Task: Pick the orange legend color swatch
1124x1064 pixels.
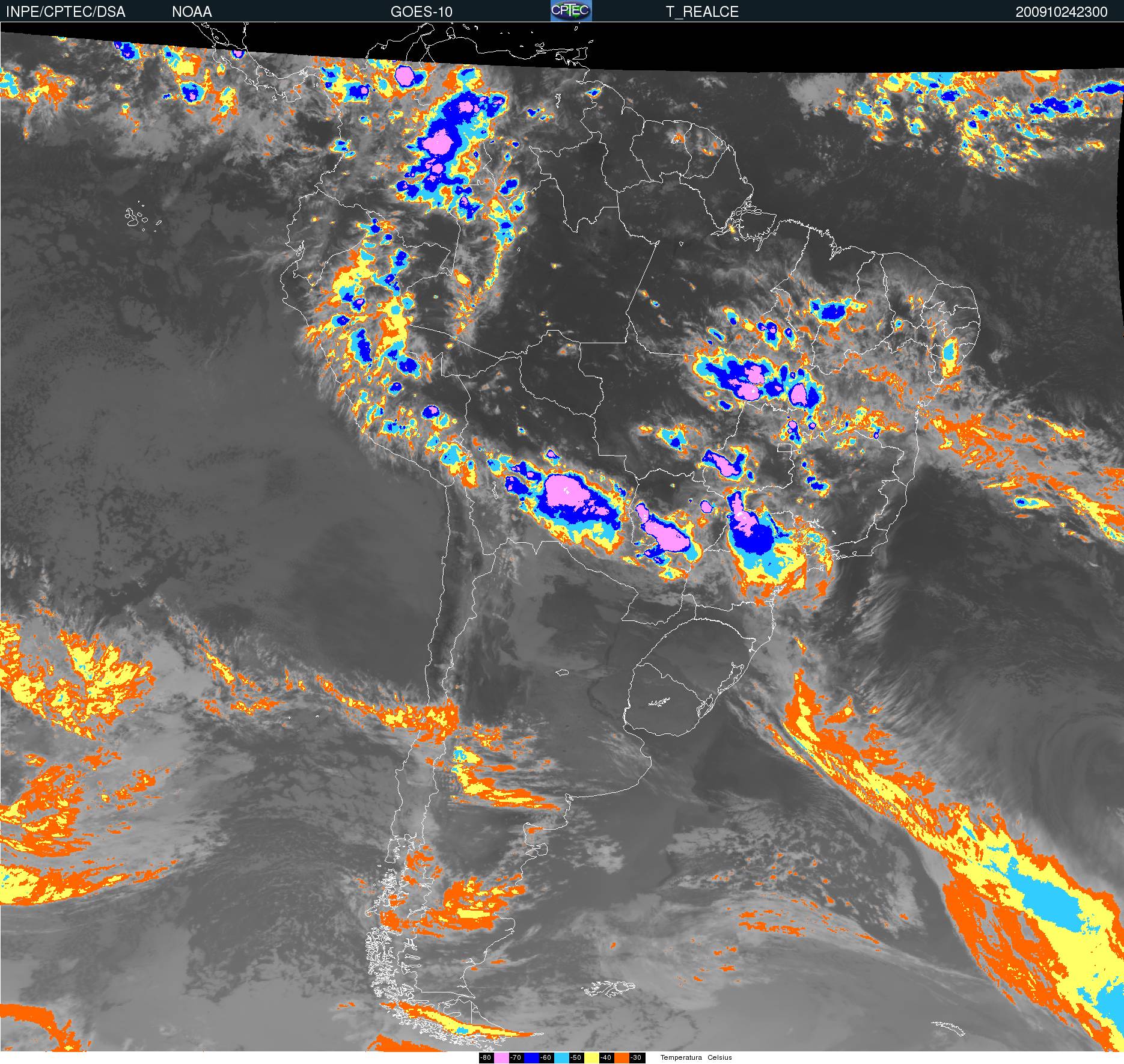Action: (x=622, y=1058)
